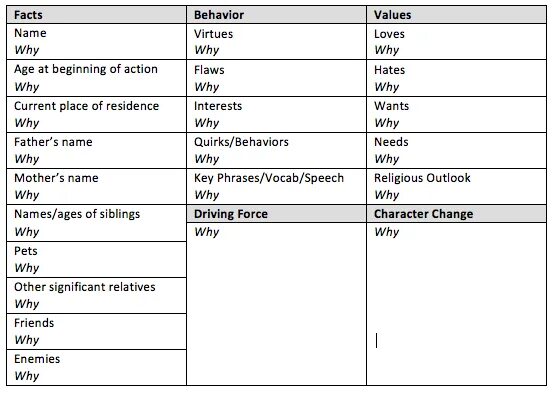Viewport: 554px width, 393px height.
Task: Select the Father's name cell
Action: click(96, 151)
